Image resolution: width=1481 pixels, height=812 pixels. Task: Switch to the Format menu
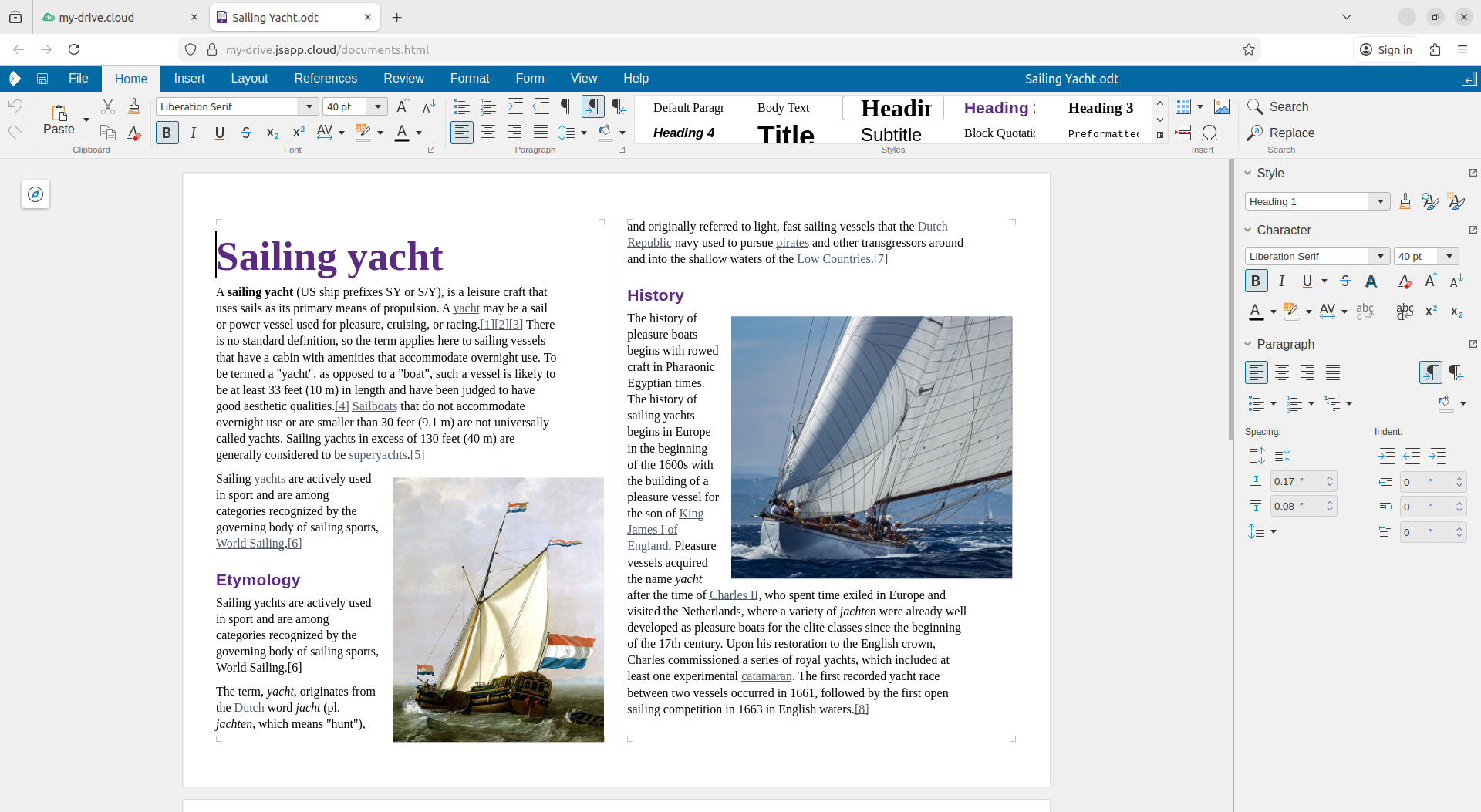tap(471, 78)
